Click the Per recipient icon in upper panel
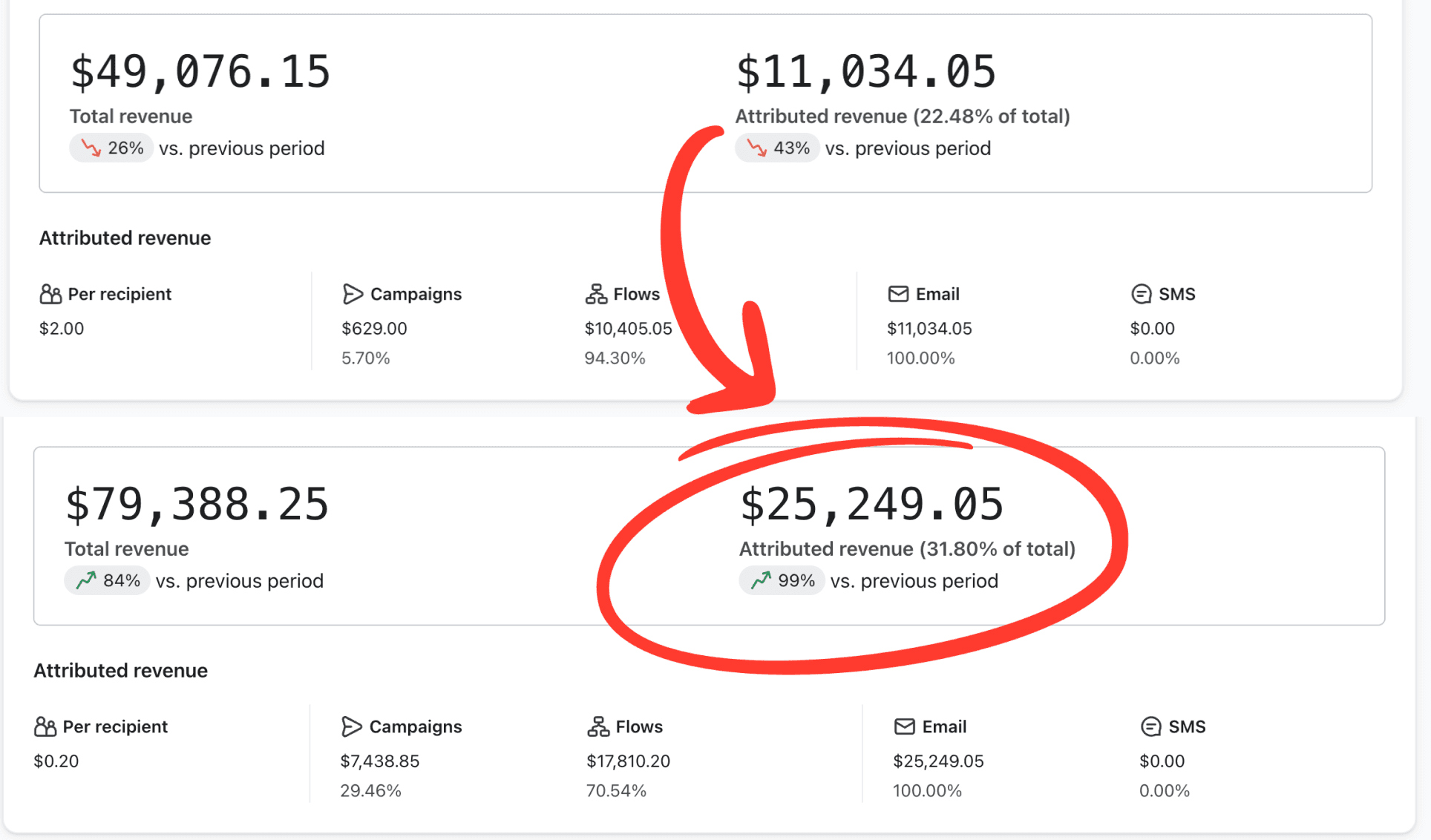This screenshot has width=1431, height=840. tap(50, 295)
